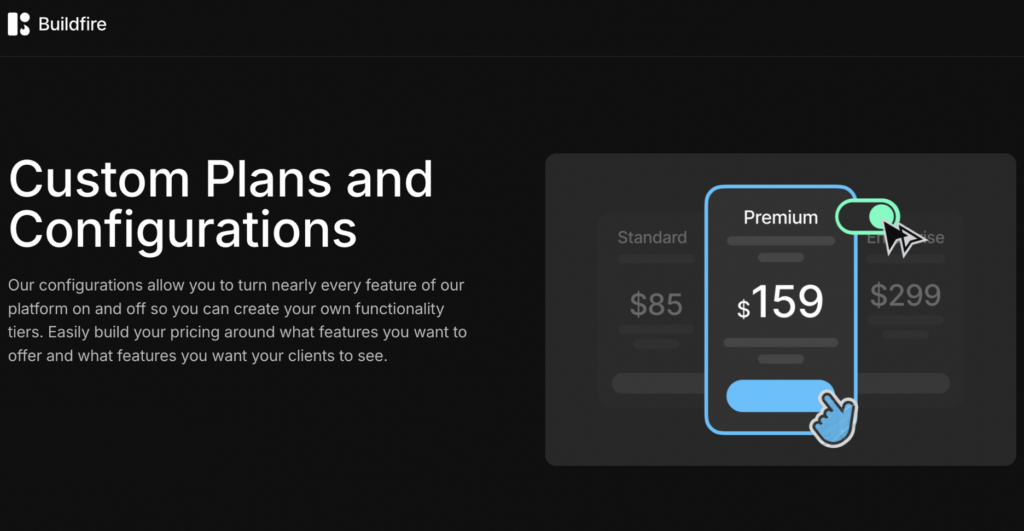
Task: Click the $299 Enterprise price
Action: 905,295
